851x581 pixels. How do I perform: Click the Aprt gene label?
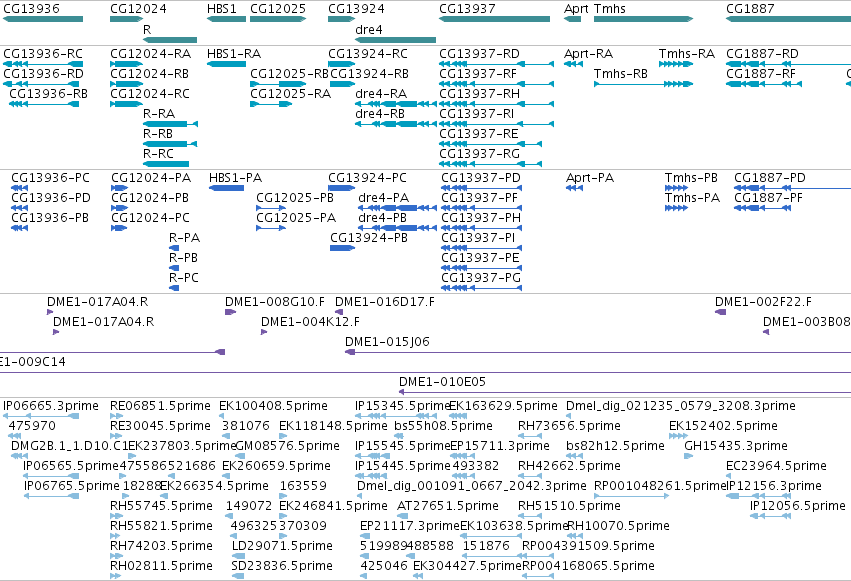coord(576,9)
